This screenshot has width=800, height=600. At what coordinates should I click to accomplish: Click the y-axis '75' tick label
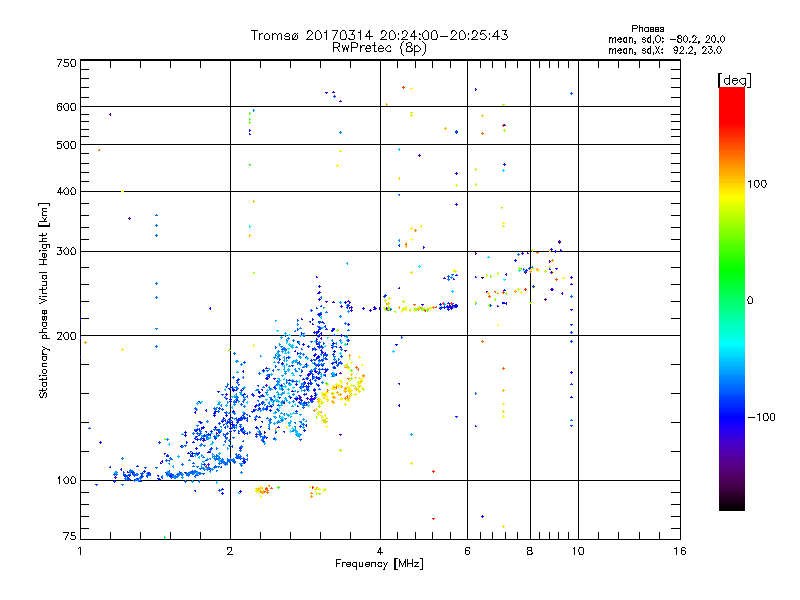(70, 536)
